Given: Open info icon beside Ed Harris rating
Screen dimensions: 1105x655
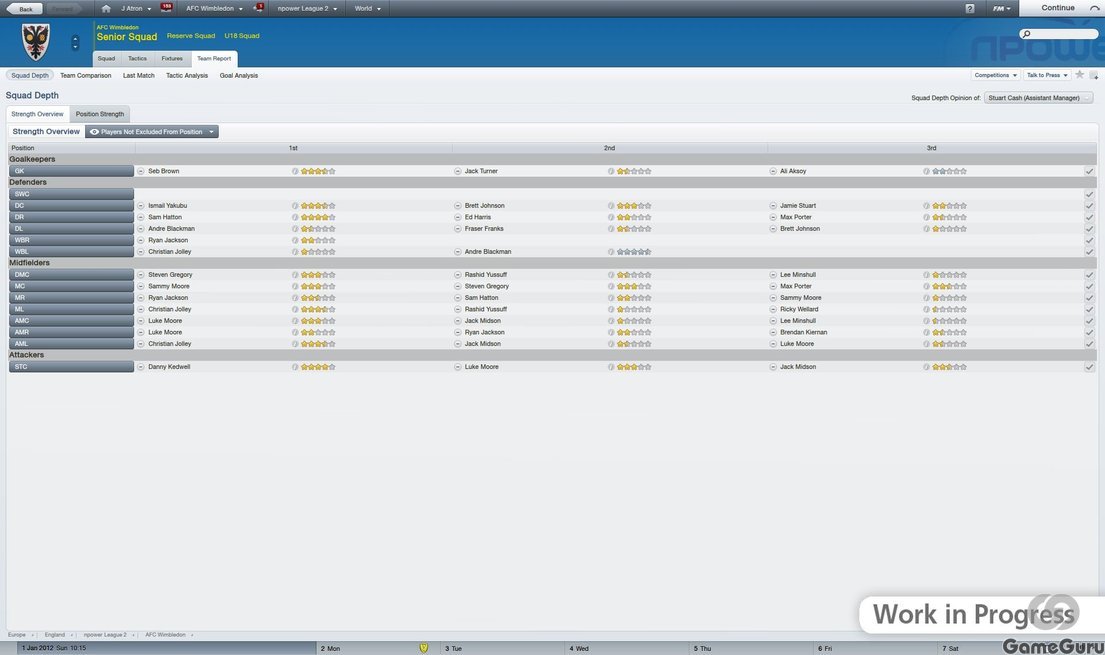Looking at the screenshot, I should [x=611, y=217].
